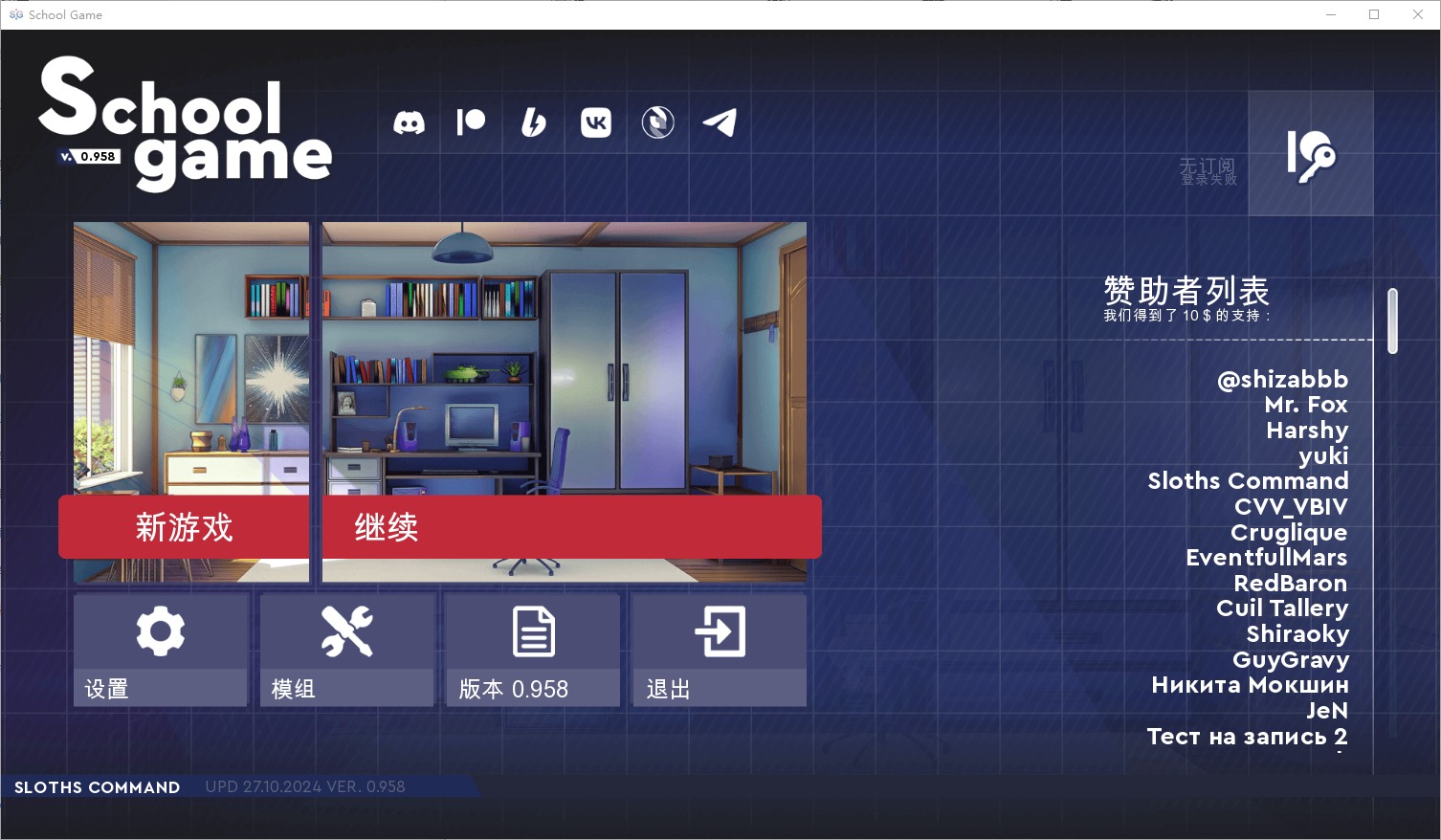Click the Patreon logo icon
This screenshot has width=1441, height=840.
pos(471,122)
